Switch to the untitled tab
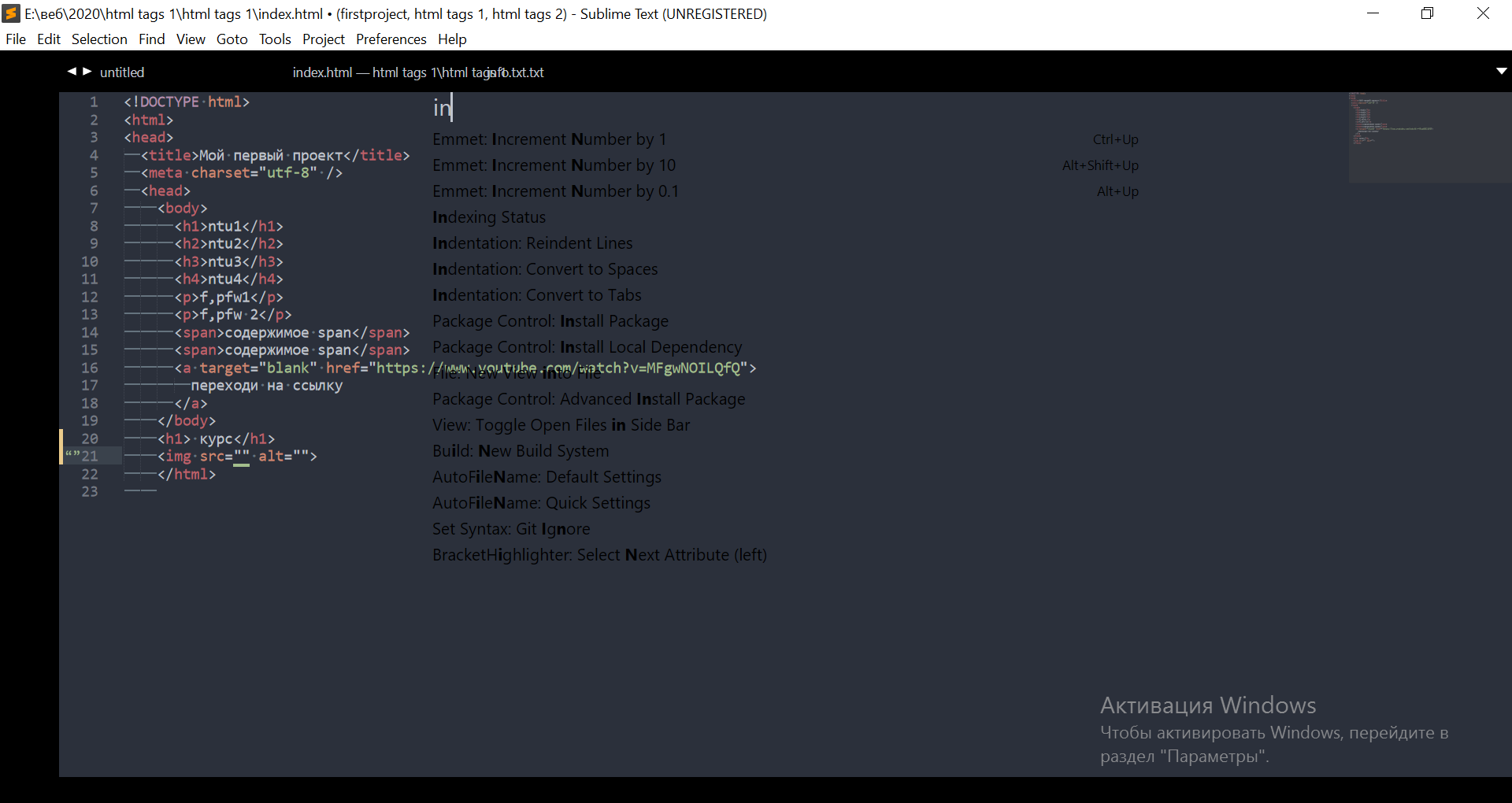Viewport: 1512px width, 803px height. point(122,72)
